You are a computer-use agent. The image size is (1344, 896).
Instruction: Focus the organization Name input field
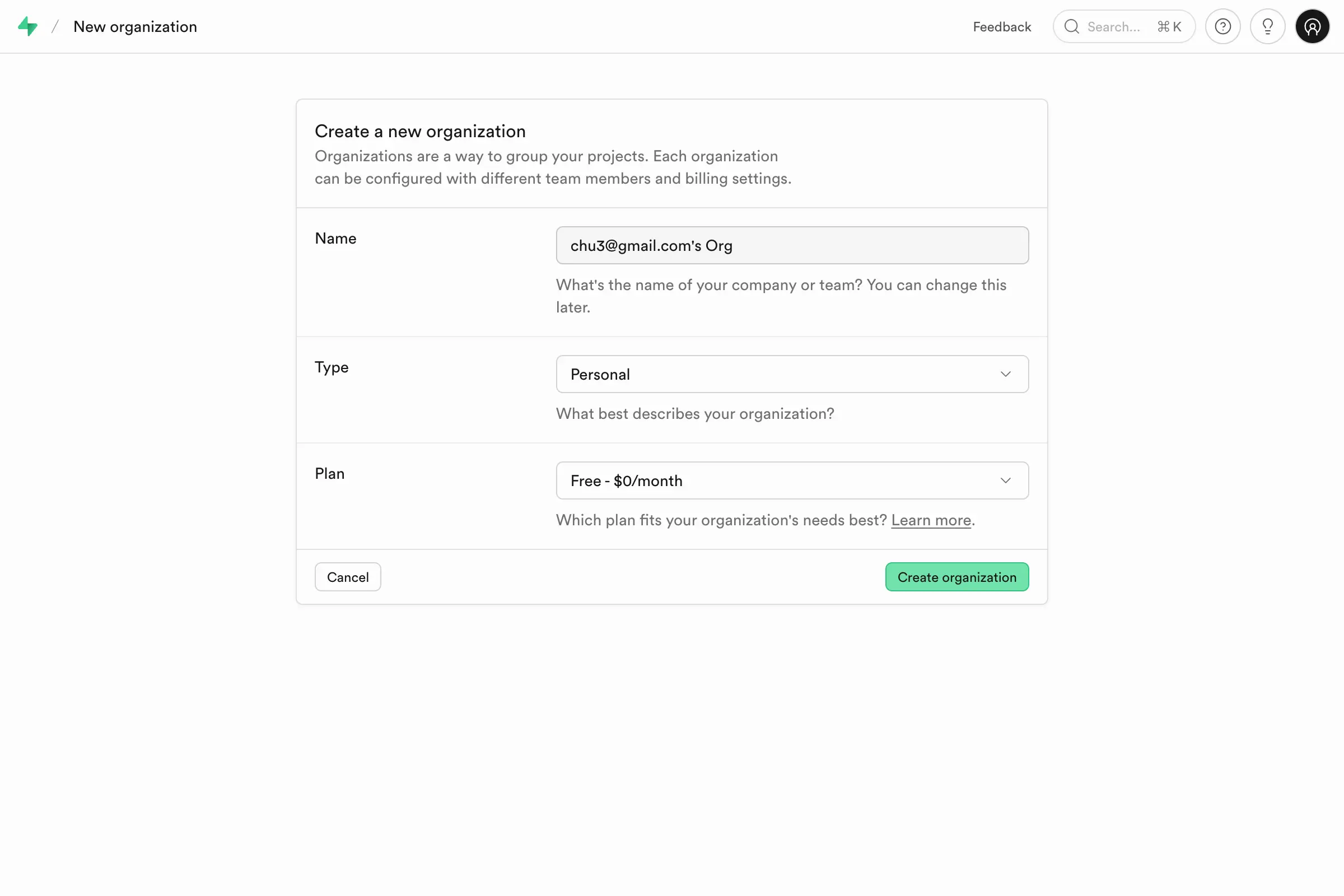click(792, 246)
